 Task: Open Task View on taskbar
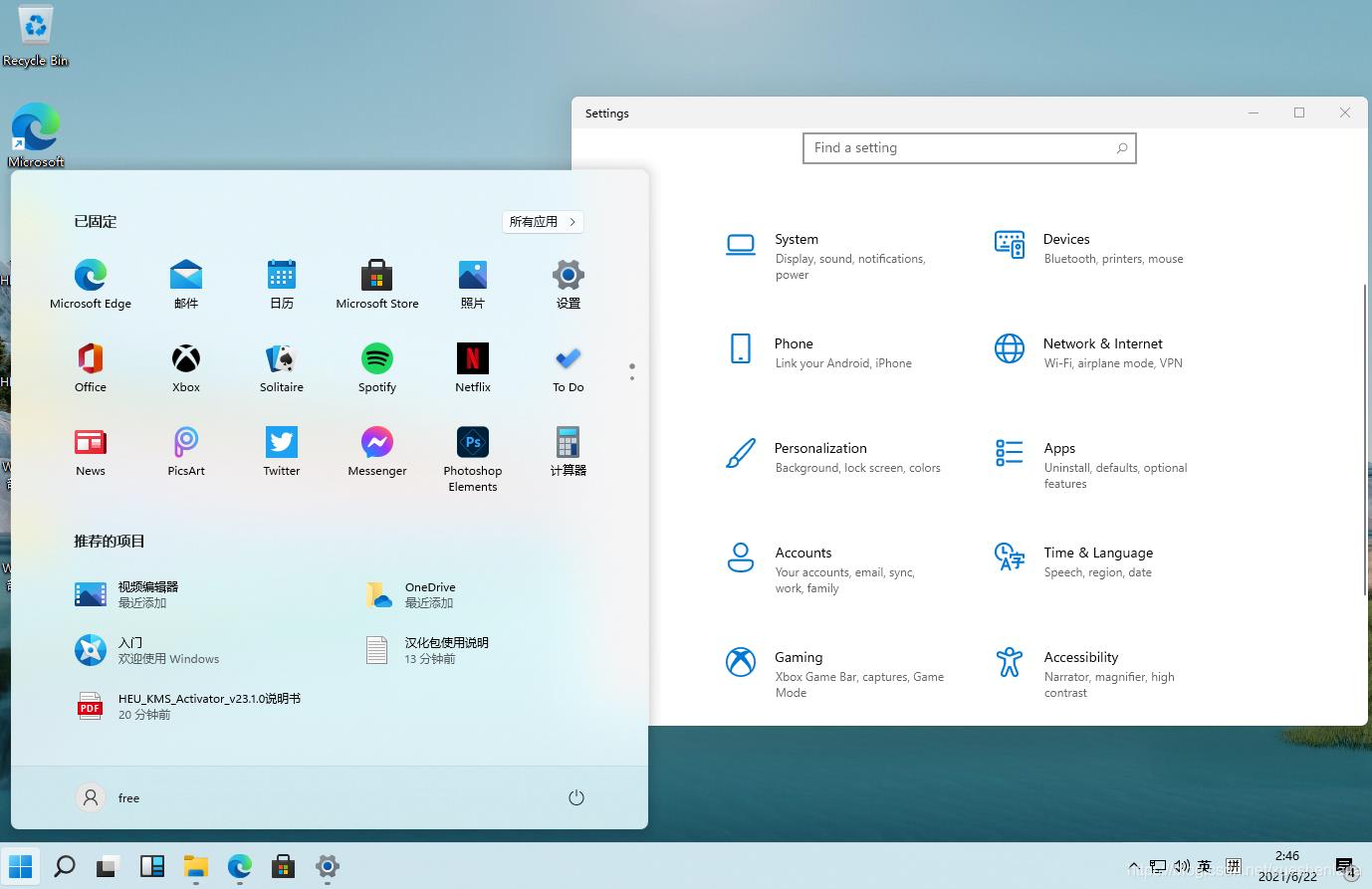click(109, 866)
